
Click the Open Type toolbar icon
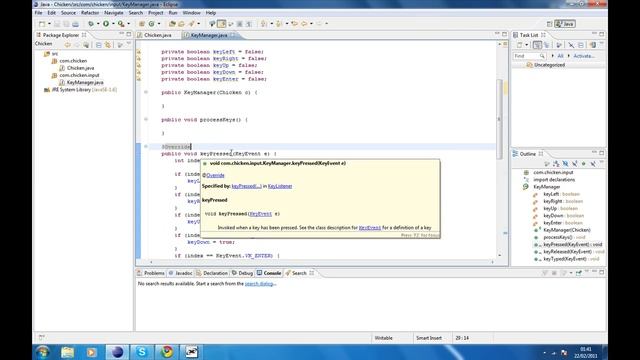click(172, 24)
